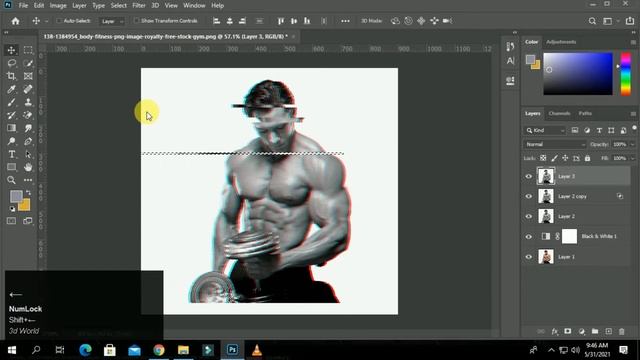Click Add layer style fx icon
This screenshot has height=360, width=640.
555,331
